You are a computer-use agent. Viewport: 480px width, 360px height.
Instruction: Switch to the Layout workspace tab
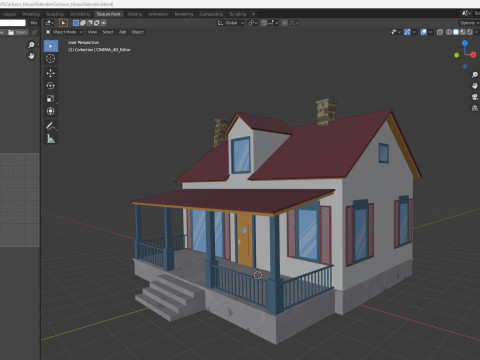(x=9, y=14)
